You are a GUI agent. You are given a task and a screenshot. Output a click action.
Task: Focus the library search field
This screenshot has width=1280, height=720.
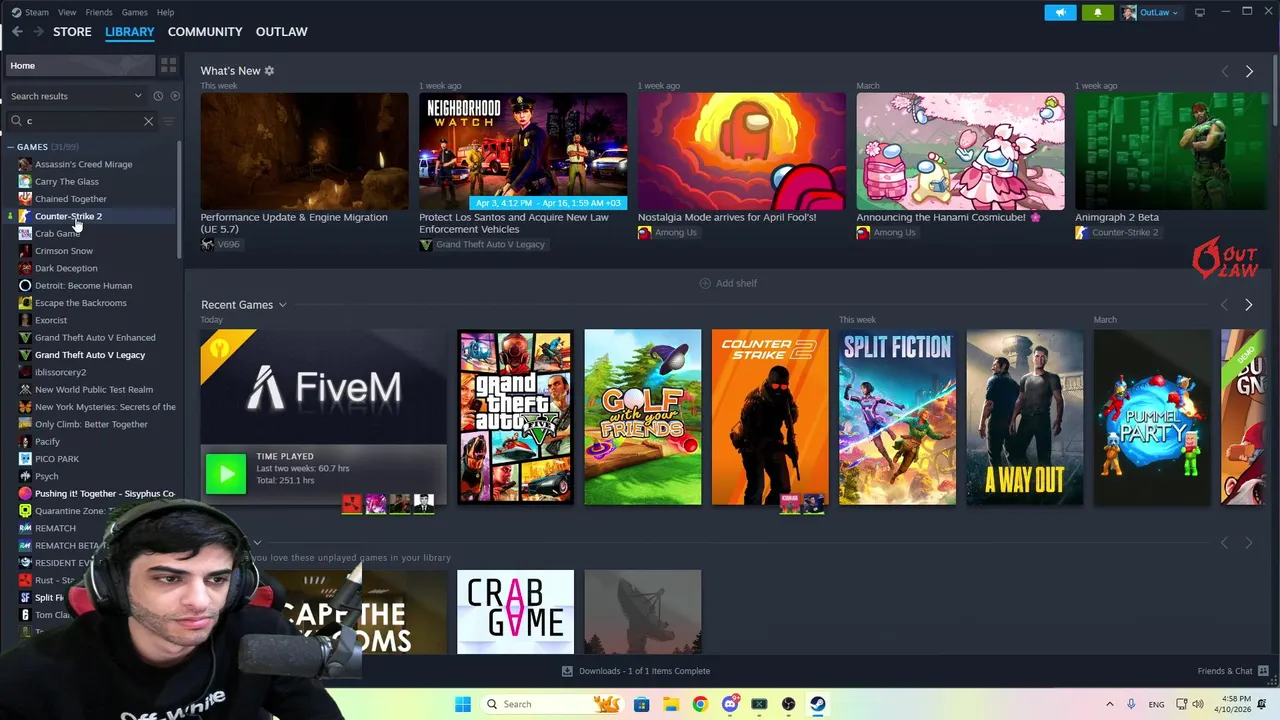point(80,121)
